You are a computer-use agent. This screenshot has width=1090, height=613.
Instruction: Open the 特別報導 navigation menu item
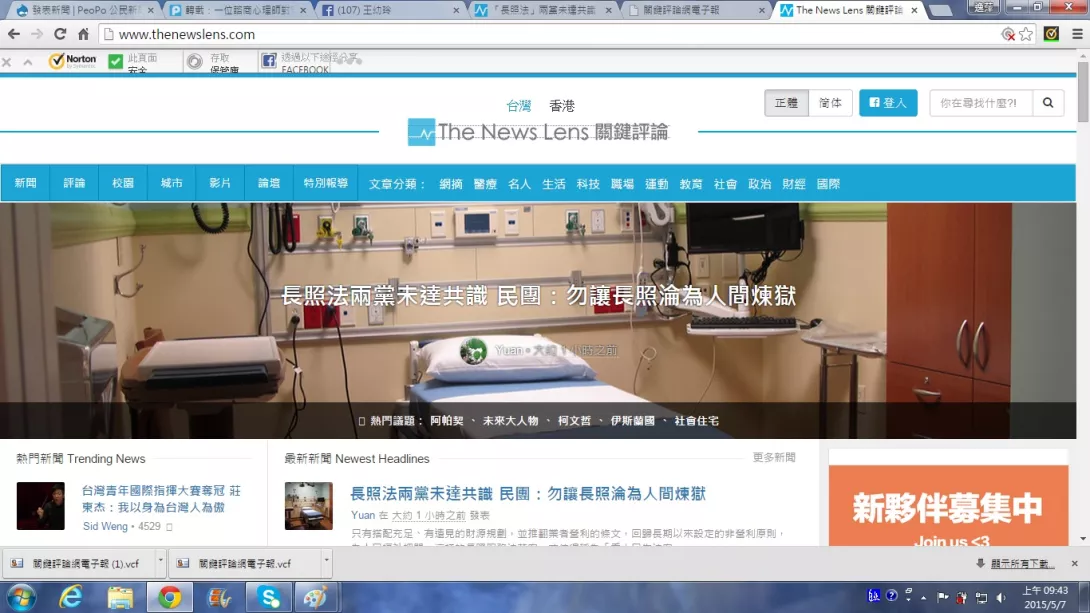325,183
